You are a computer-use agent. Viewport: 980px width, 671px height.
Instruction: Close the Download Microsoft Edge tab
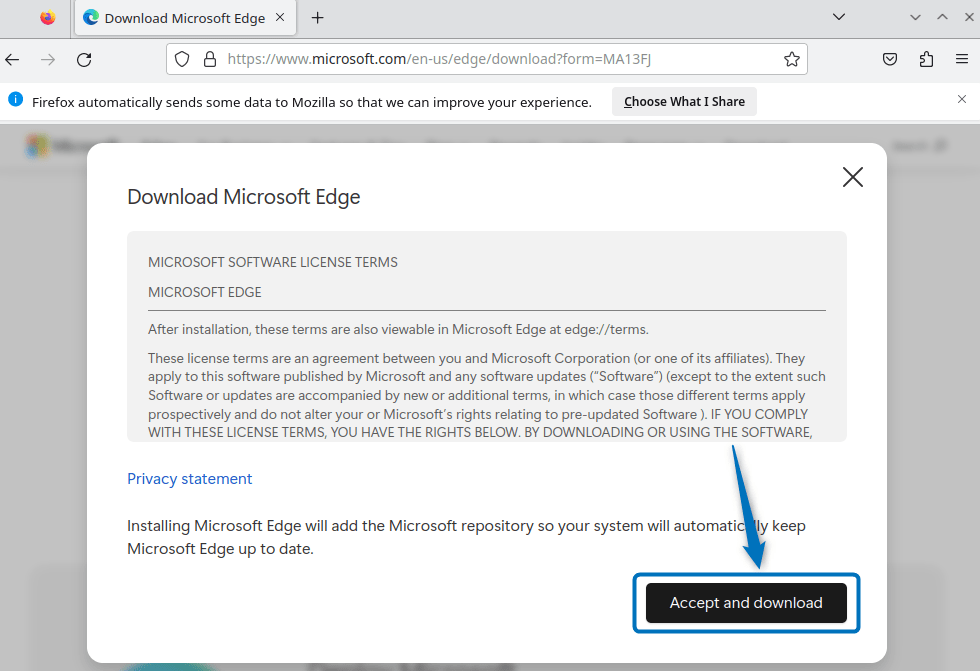pos(282,18)
